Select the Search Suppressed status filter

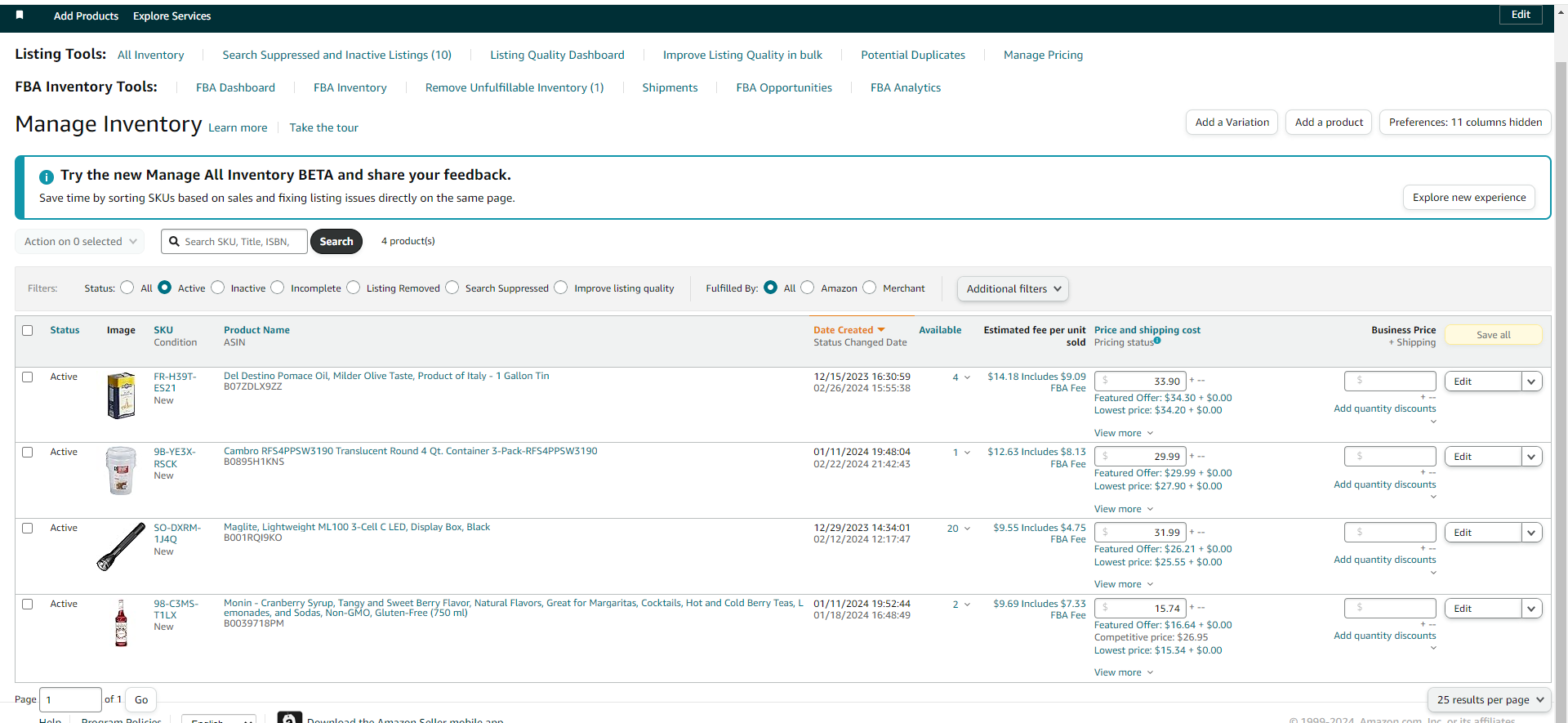tap(452, 288)
